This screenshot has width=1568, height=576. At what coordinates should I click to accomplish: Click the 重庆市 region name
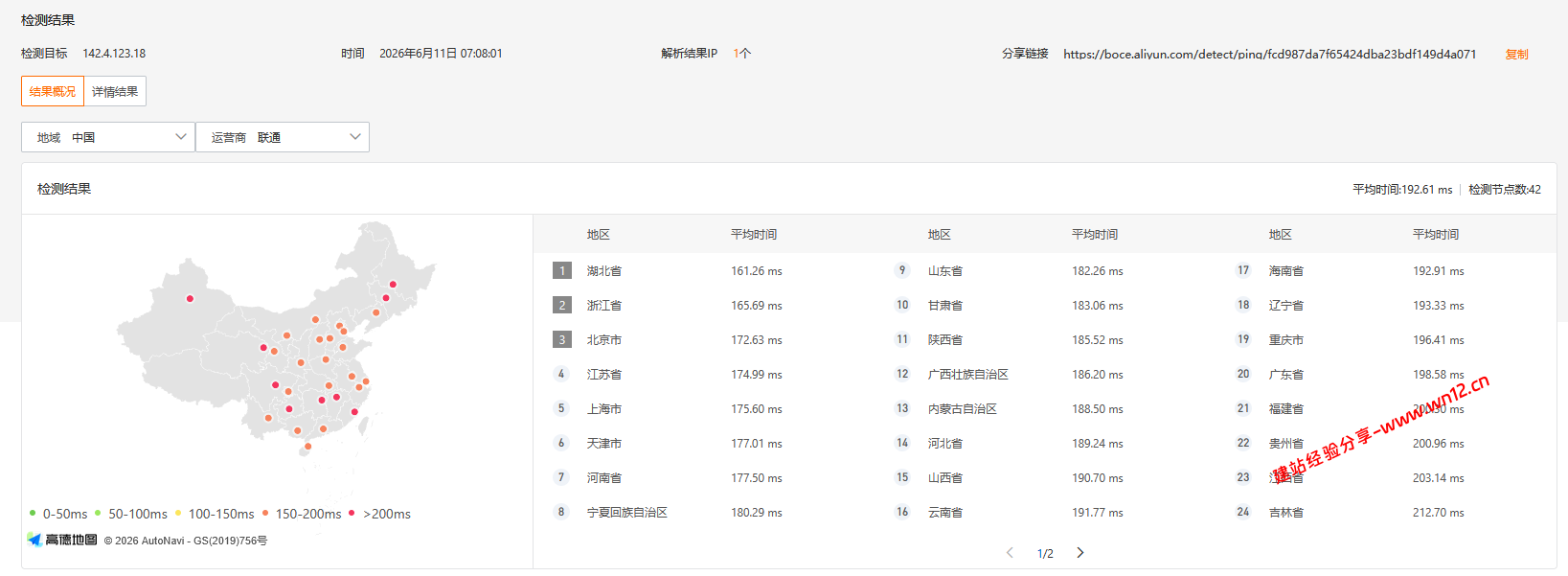tap(1286, 340)
